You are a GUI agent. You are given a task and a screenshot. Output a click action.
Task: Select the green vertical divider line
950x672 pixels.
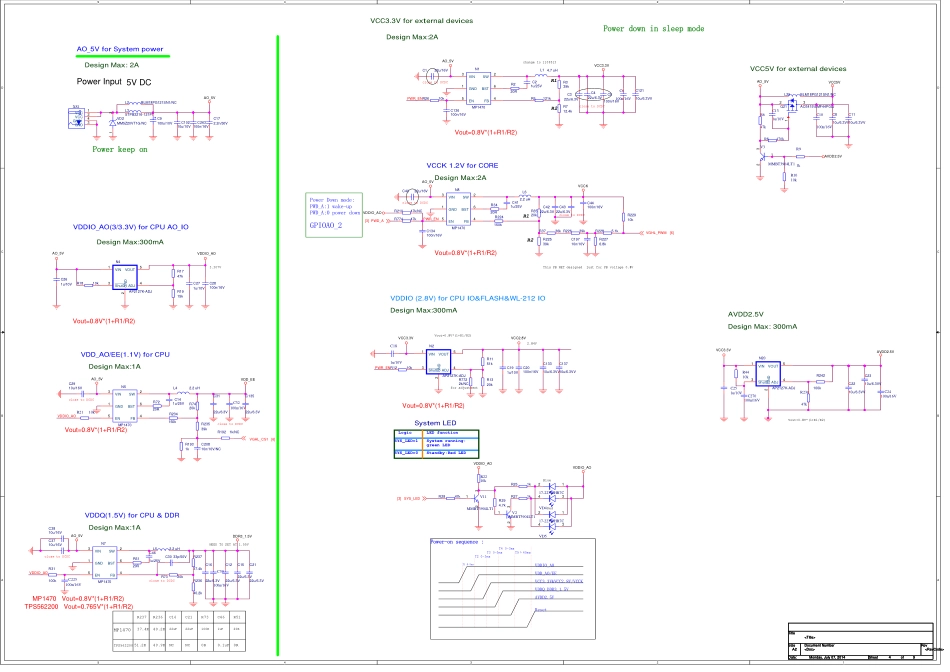[x=276, y=340]
